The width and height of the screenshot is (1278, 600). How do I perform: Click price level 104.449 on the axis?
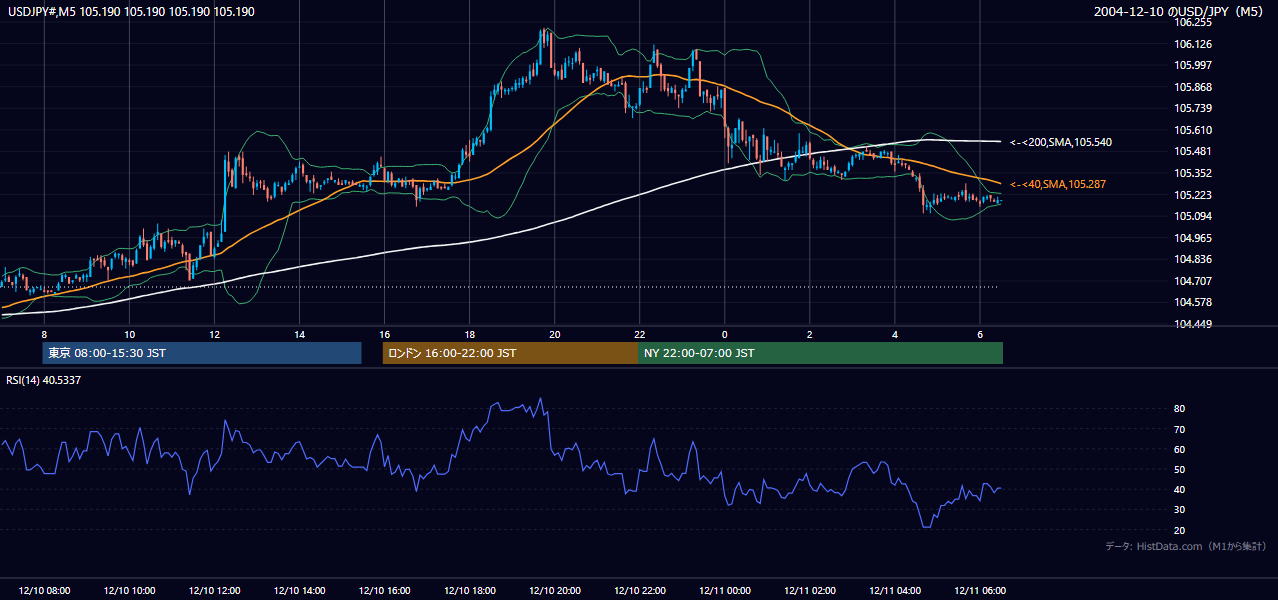[1194, 324]
